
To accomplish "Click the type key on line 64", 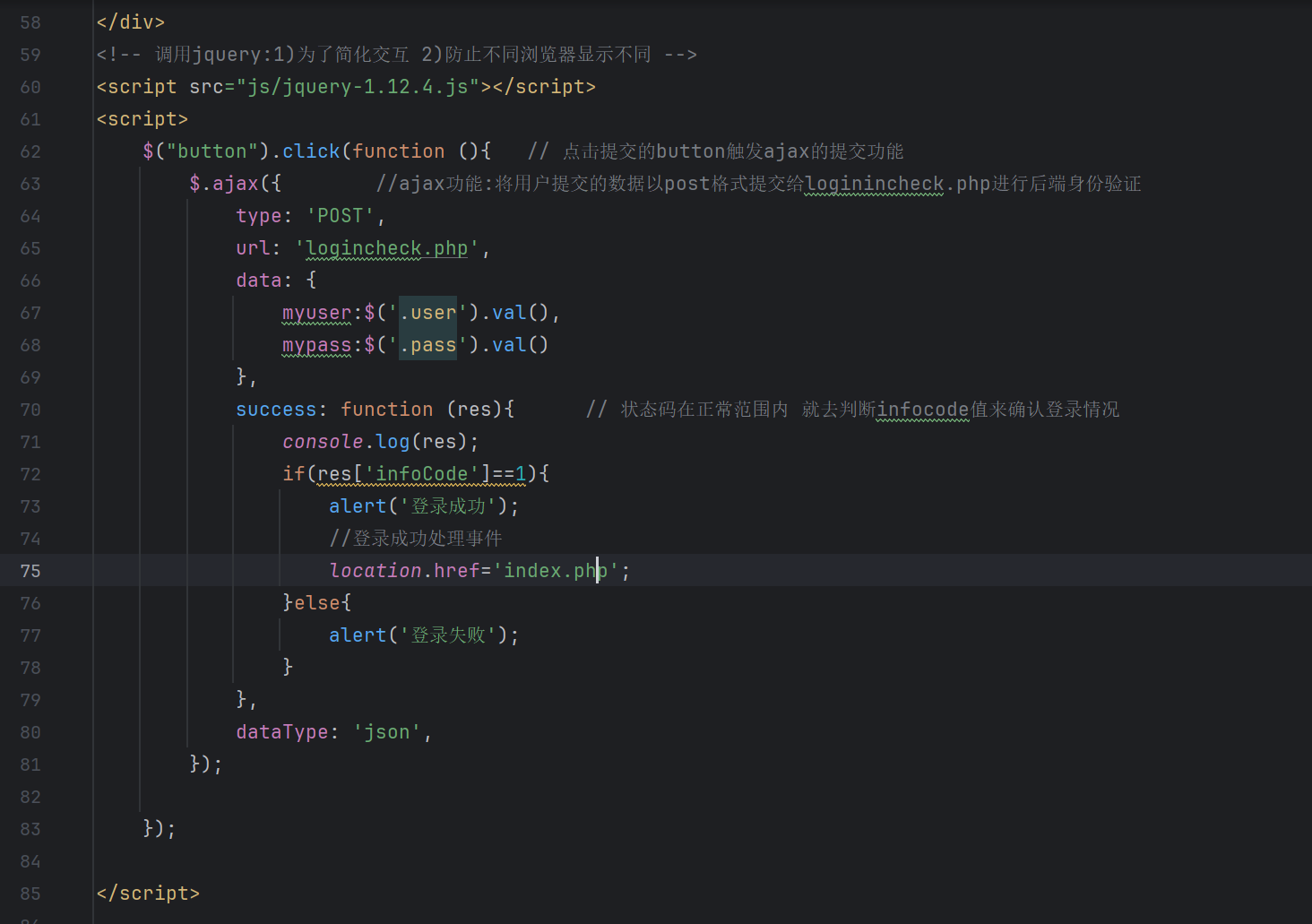I will tap(259, 216).
